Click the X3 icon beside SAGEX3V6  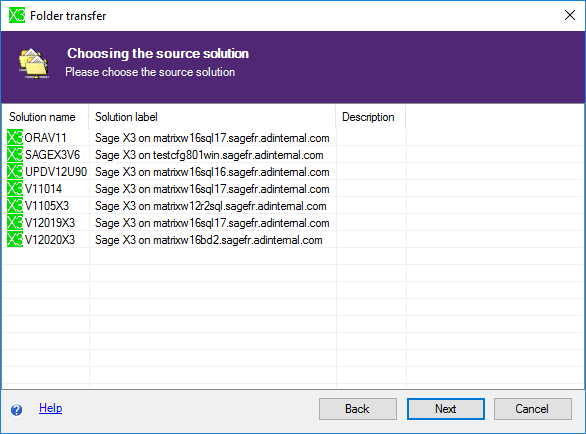coord(15,154)
